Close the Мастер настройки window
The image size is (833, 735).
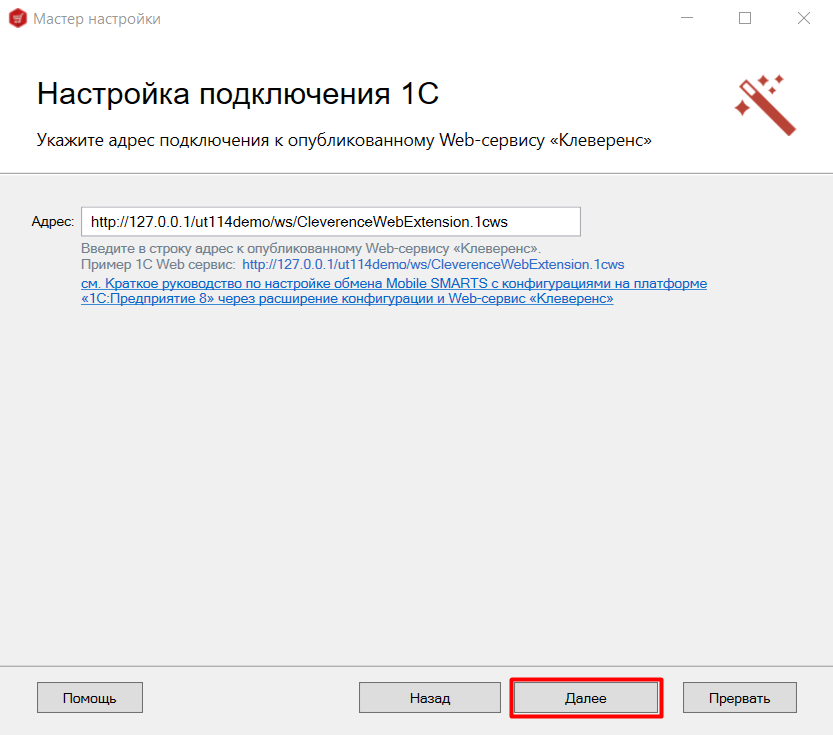point(804,18)
